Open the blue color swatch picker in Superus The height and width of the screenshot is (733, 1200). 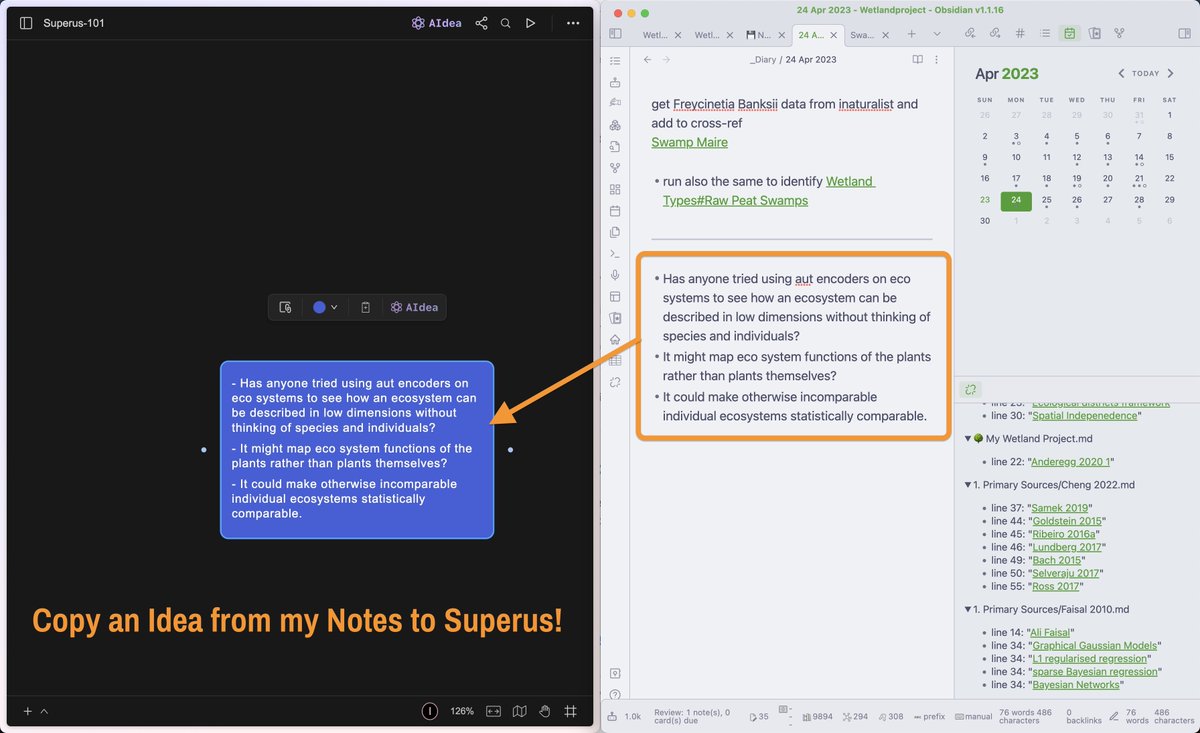pyautogui.click(x=318, y=308)
